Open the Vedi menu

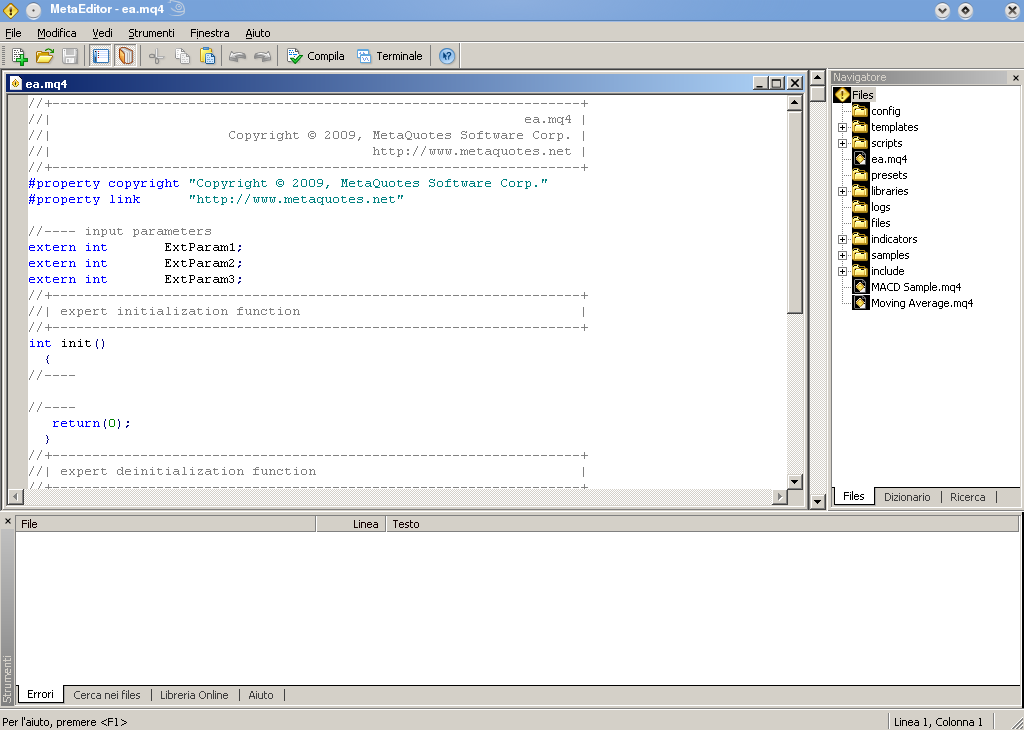click(103, 33)
